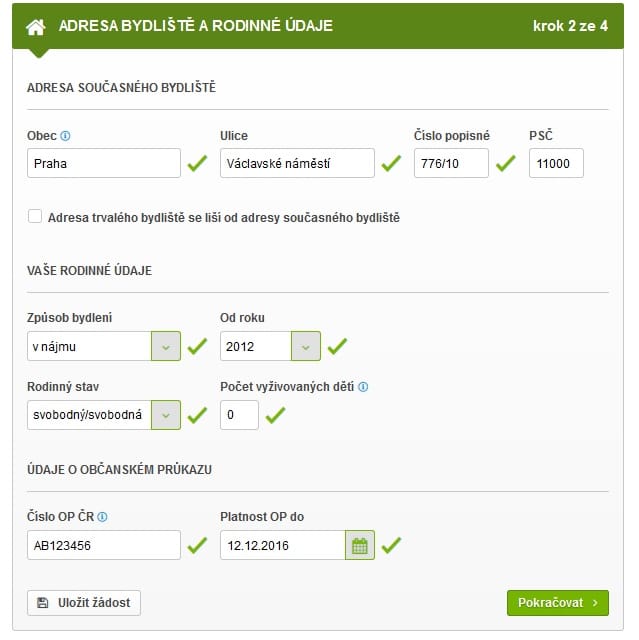Click the floppy disk icon on Uložit žádost
The image size is (639, 640).
point(42,603)
